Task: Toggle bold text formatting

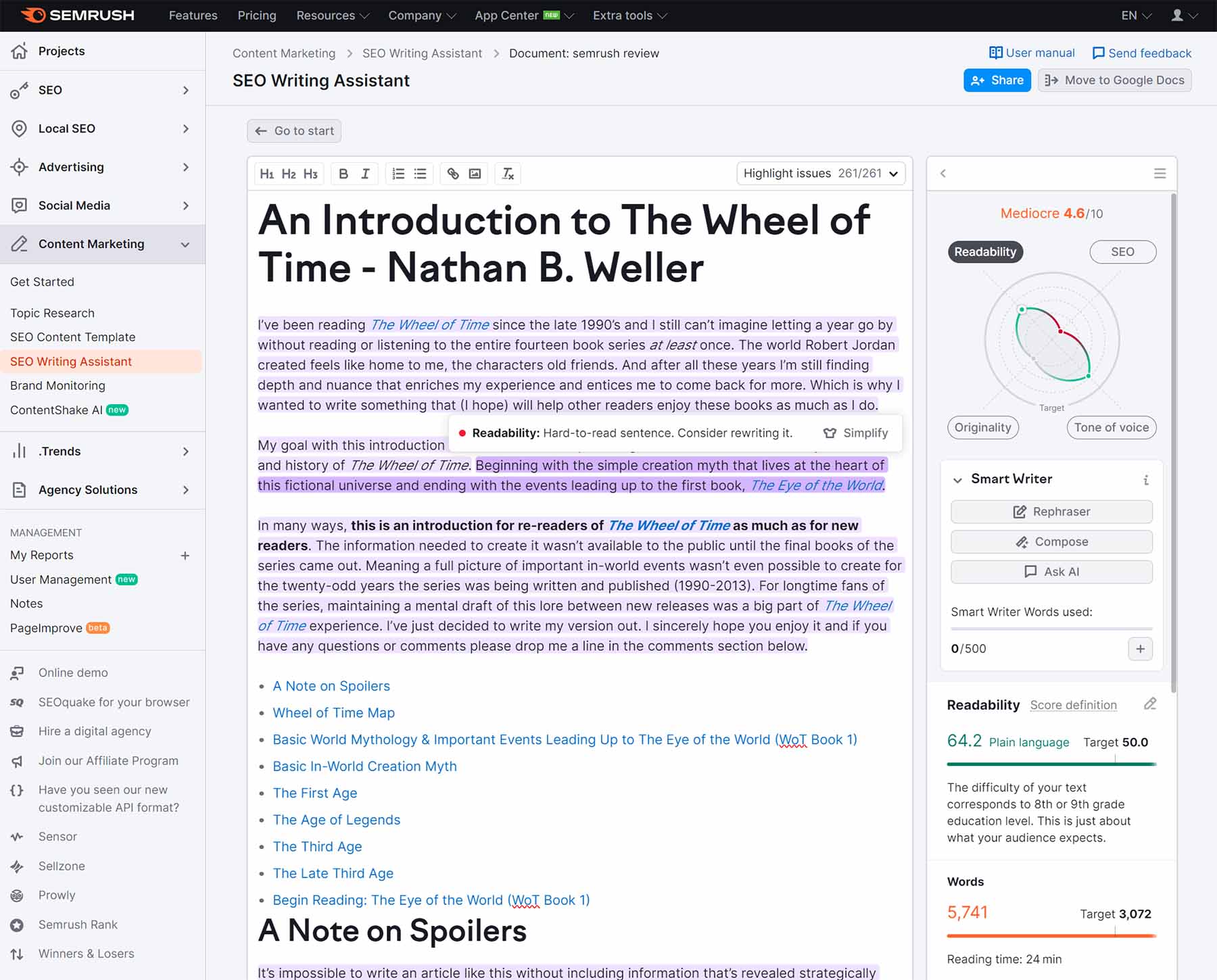Action: coord(343,174)
